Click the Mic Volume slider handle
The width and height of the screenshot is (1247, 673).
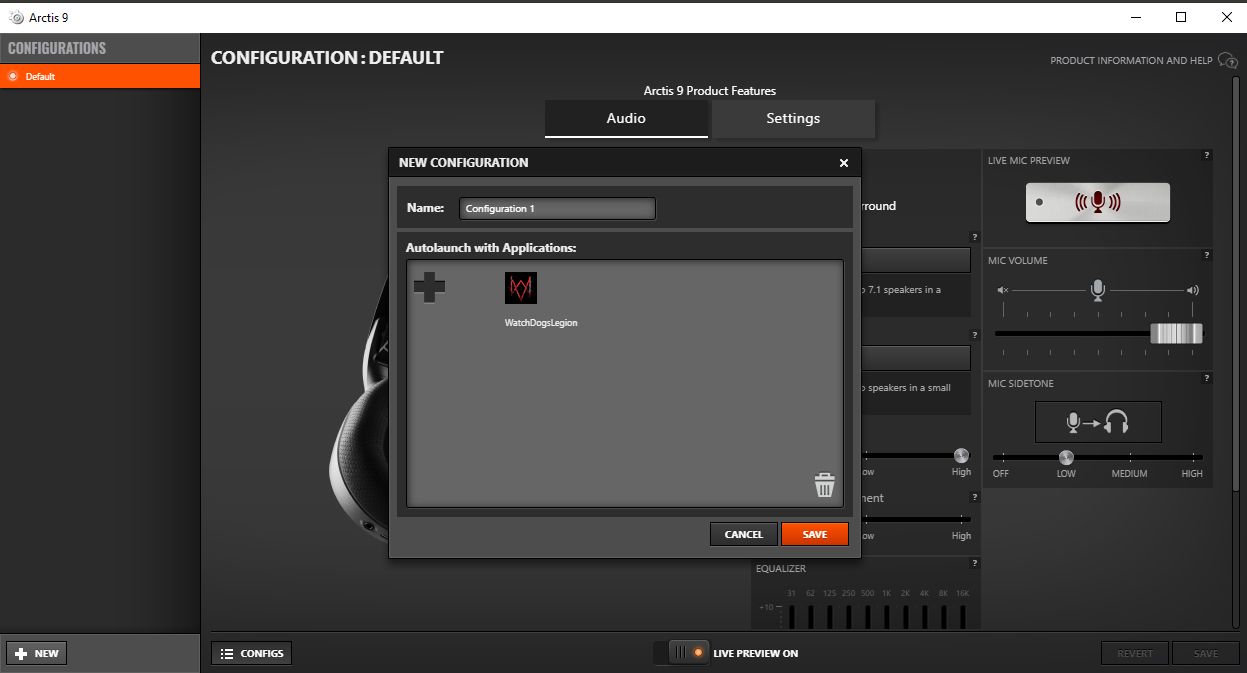point(1176,334)
